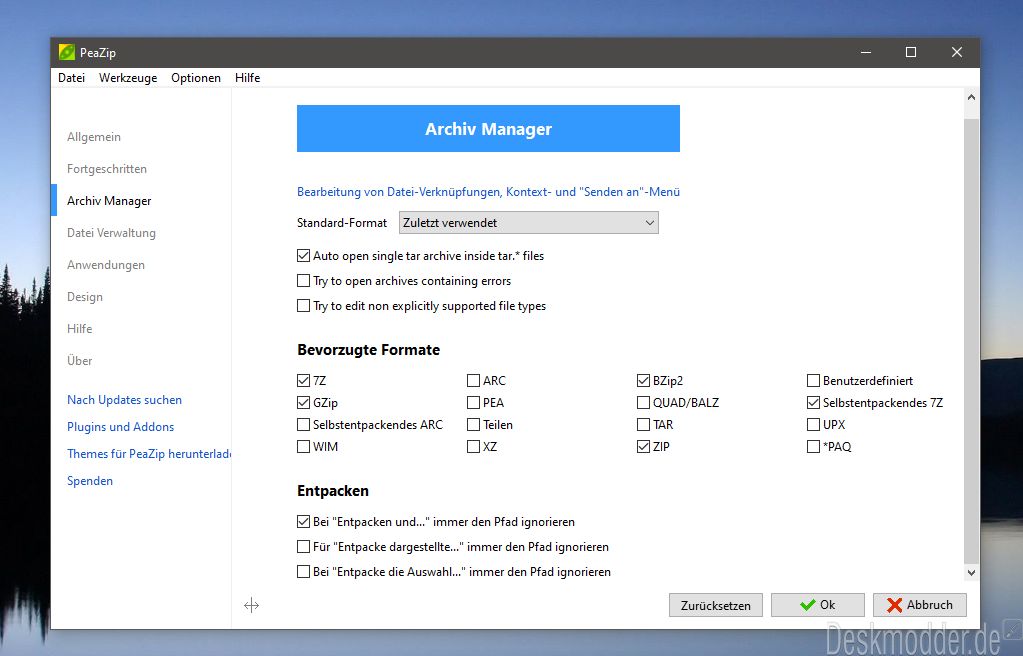Click the scrollbar down arrow
The height and width of the screenshot is (656, 1023).
971,573
